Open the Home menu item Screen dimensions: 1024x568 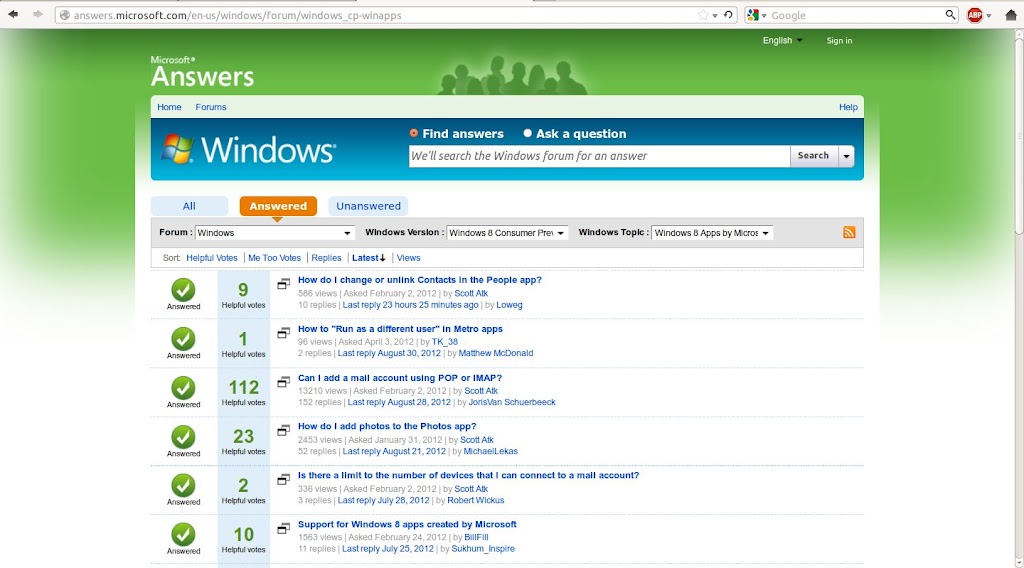point(169,107)
